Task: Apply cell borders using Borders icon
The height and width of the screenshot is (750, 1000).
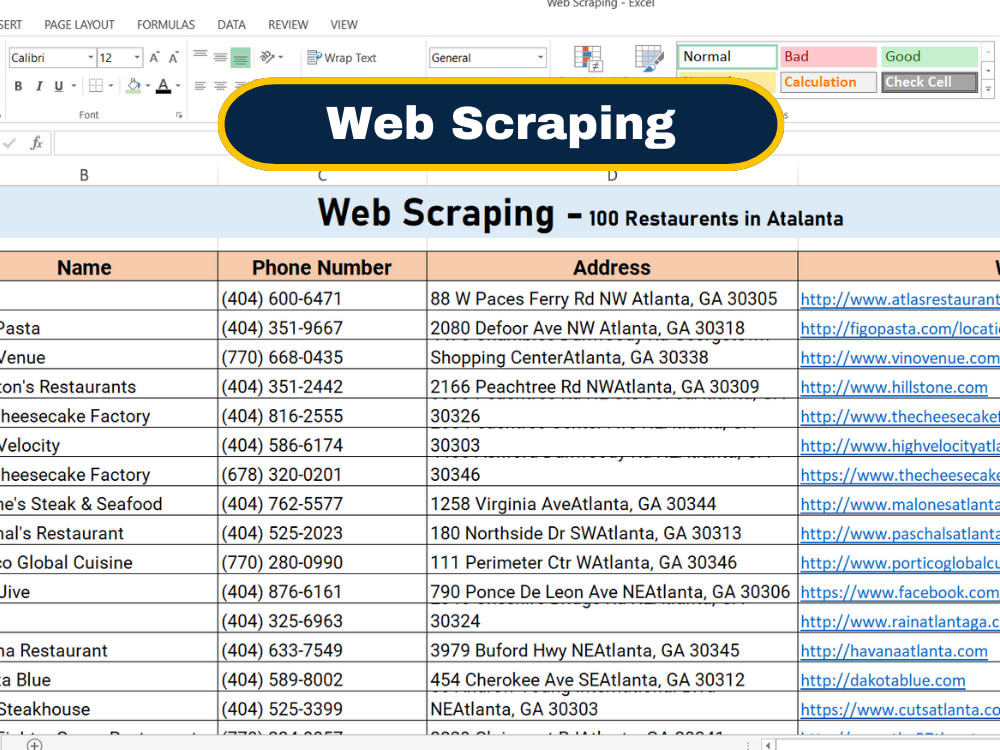Action: pos(96,85)
